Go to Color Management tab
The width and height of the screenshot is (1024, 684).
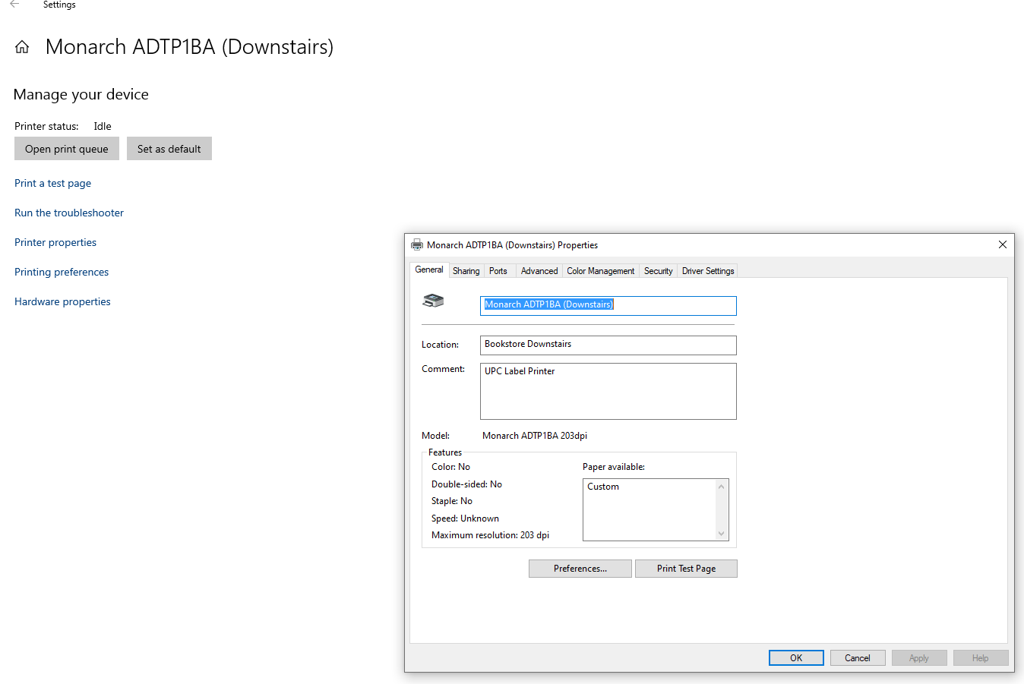[x=600, y=271]
